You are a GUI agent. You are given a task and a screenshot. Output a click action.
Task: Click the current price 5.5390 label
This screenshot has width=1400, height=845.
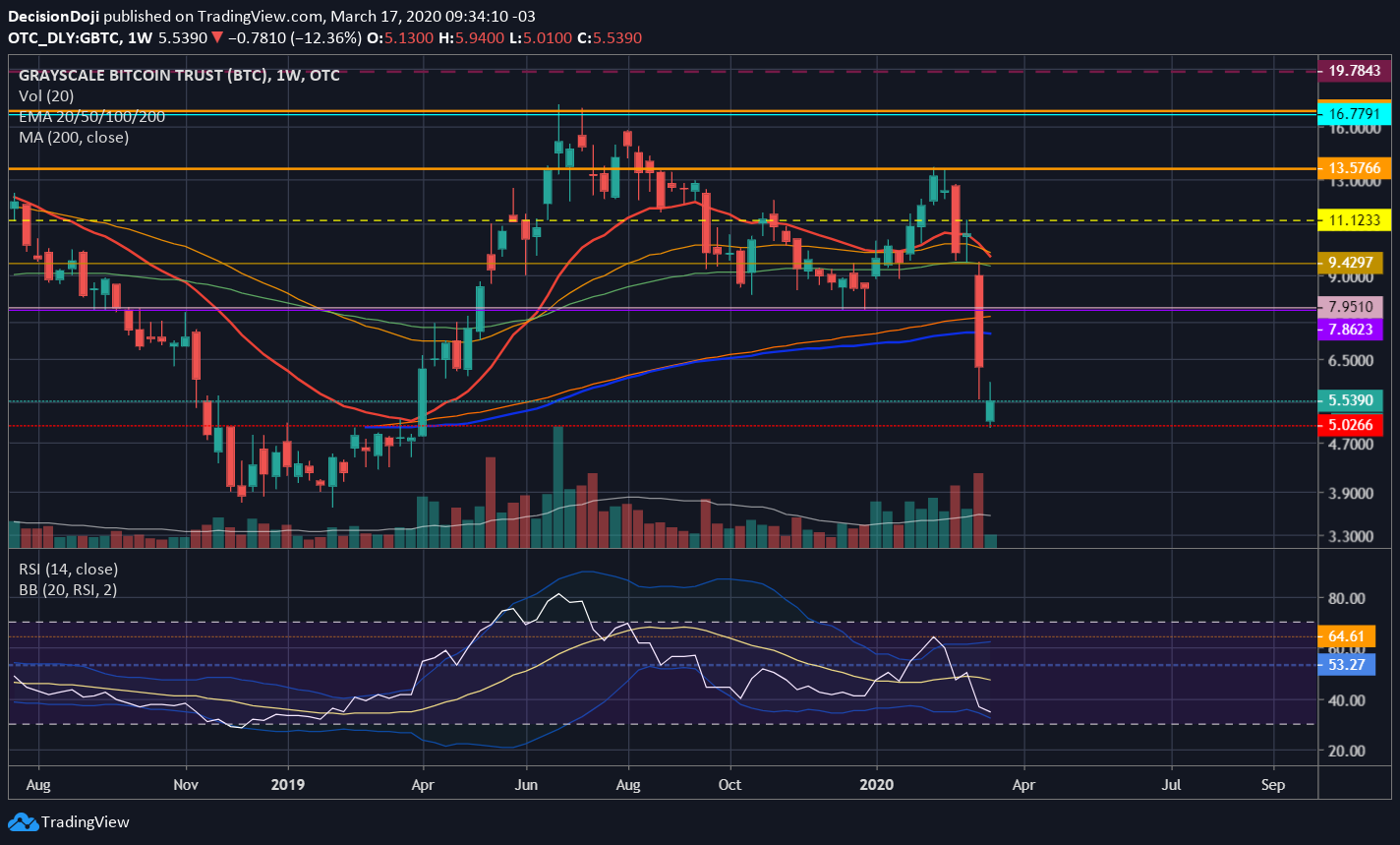click(1351, 401)
